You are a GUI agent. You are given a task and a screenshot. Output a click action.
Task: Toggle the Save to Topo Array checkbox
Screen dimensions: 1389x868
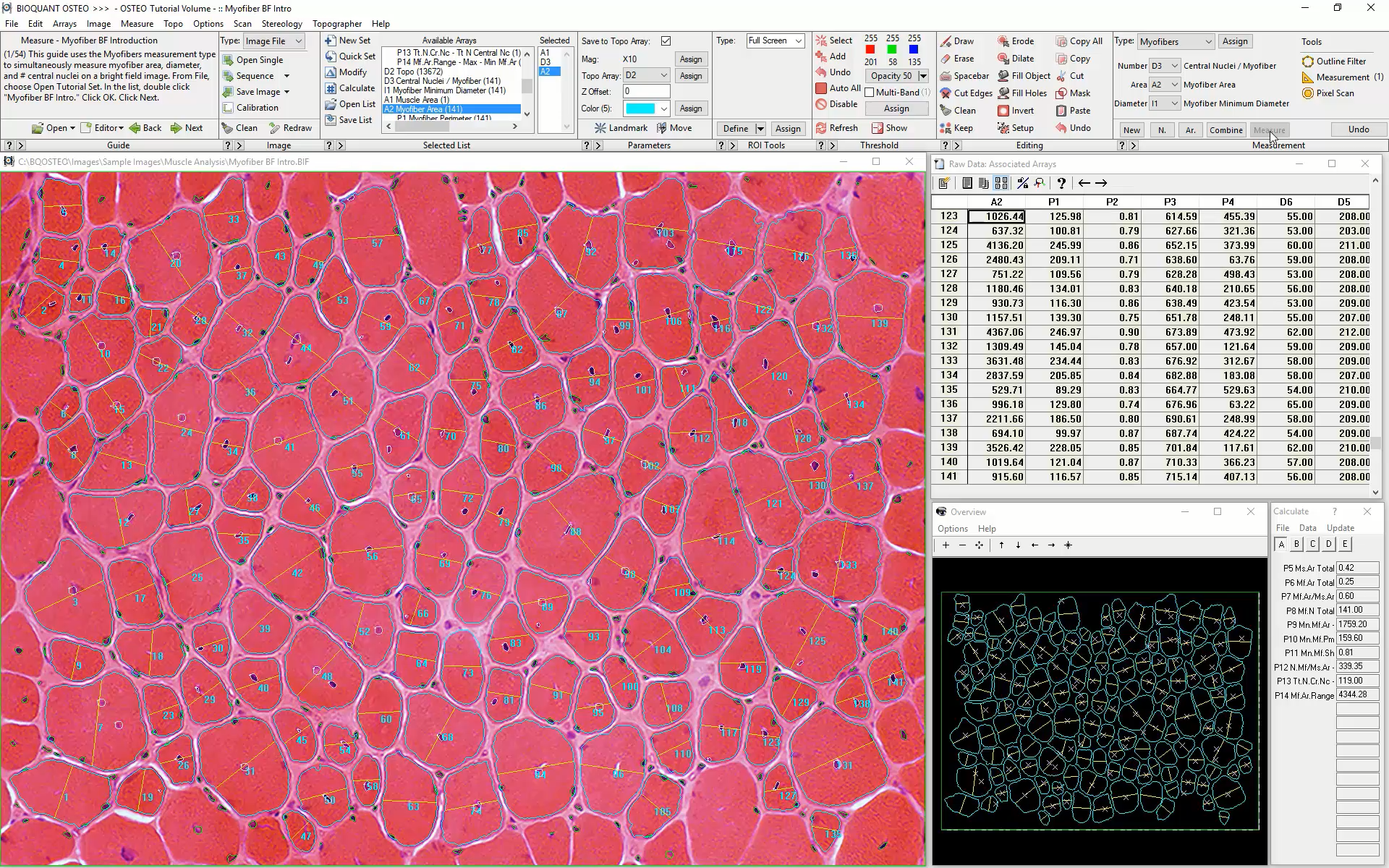tap(666, 41)
